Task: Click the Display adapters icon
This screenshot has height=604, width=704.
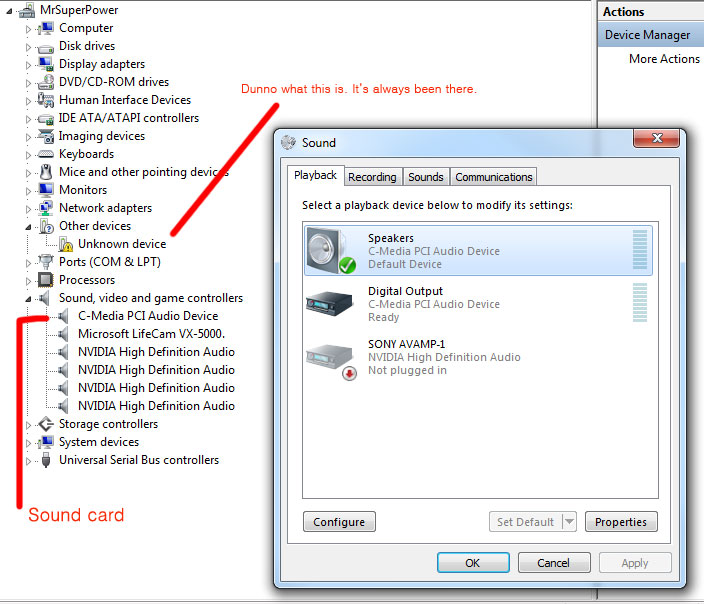Action: (x=46, y=64)
